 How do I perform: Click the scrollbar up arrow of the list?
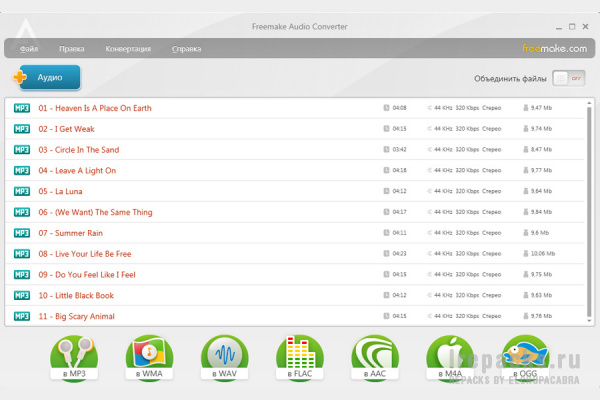[589, 103]
